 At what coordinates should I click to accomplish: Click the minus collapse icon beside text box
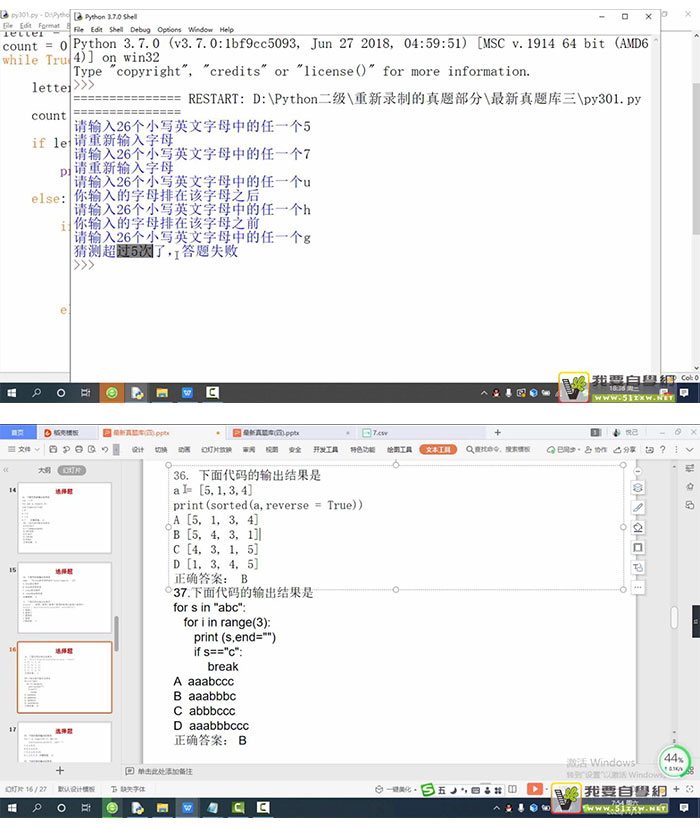(638, 471)
